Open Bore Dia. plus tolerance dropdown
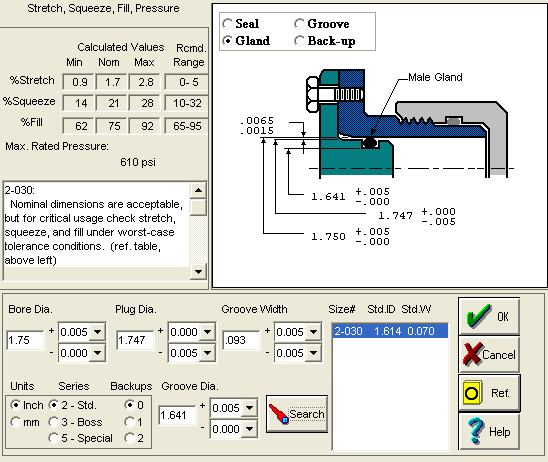Image resolution: width=548 pixels, height=462 pixels. pos(97,332)
